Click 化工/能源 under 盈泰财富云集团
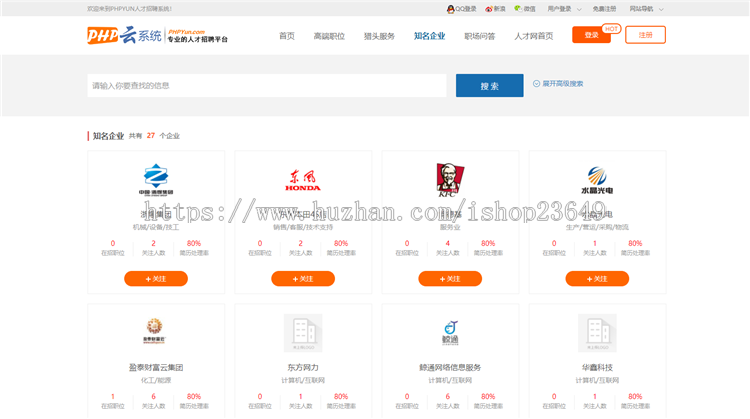This screenshot has width=750, height=419. point(156,381)
